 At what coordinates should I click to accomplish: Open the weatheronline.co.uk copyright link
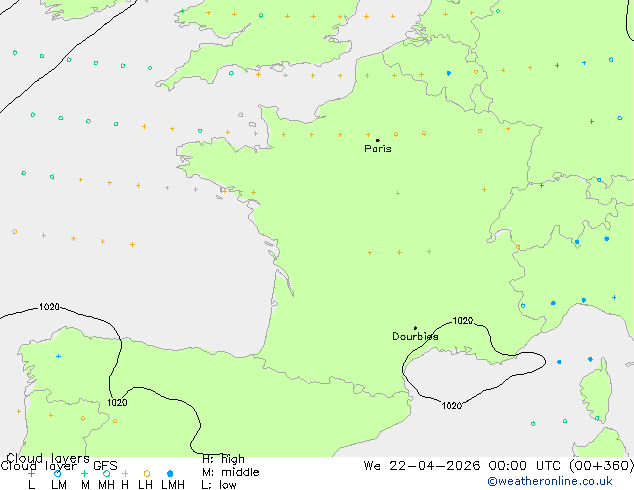[x=550, y=481]
